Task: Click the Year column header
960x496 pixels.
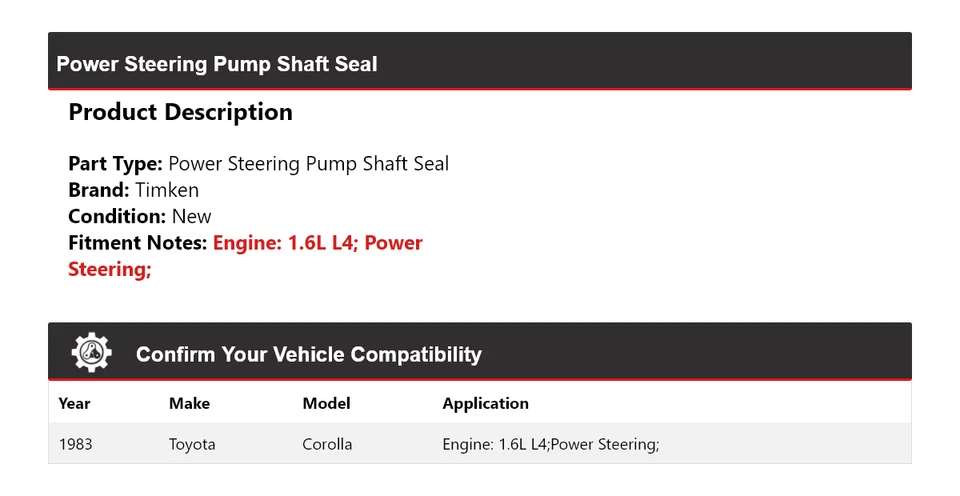Action: point(74,404)
